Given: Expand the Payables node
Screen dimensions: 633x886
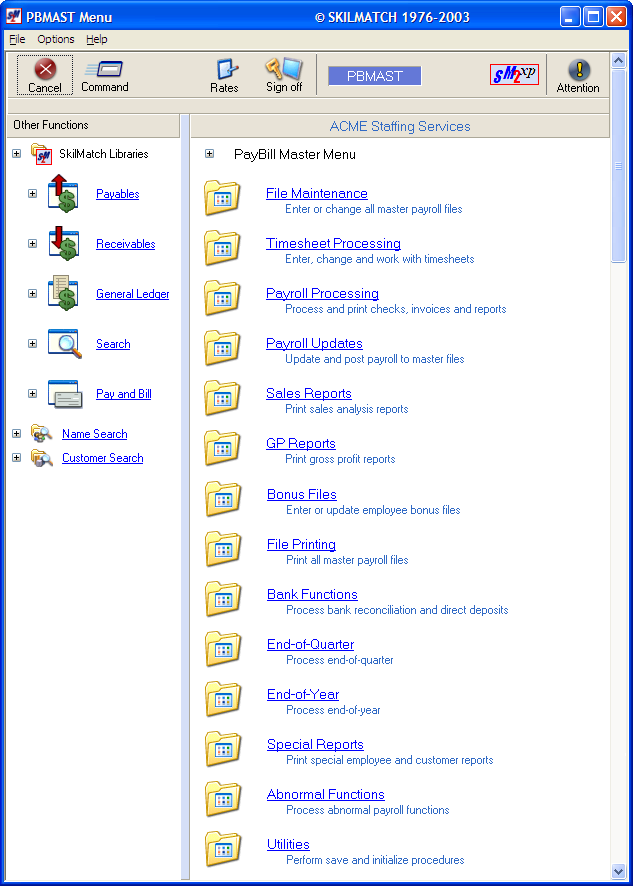Looking at the screenshot, I should pos(32,194).
